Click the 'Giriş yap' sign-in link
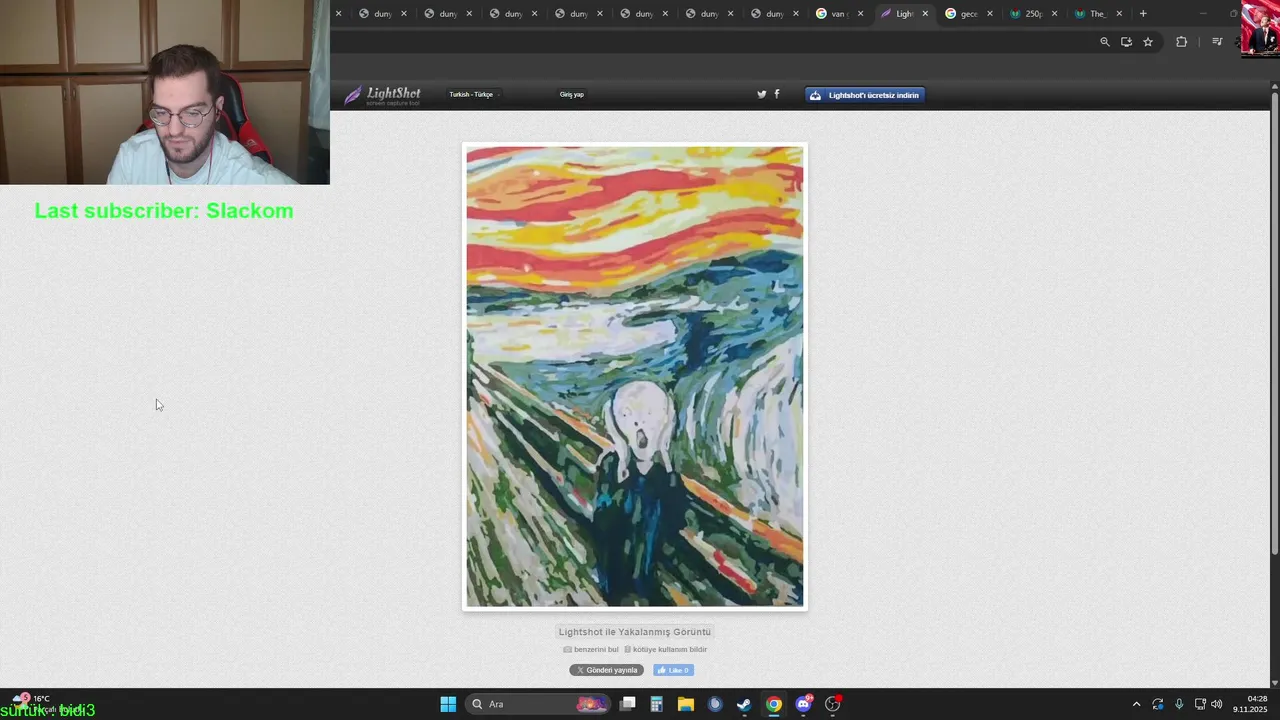 (x=572, y=95)
